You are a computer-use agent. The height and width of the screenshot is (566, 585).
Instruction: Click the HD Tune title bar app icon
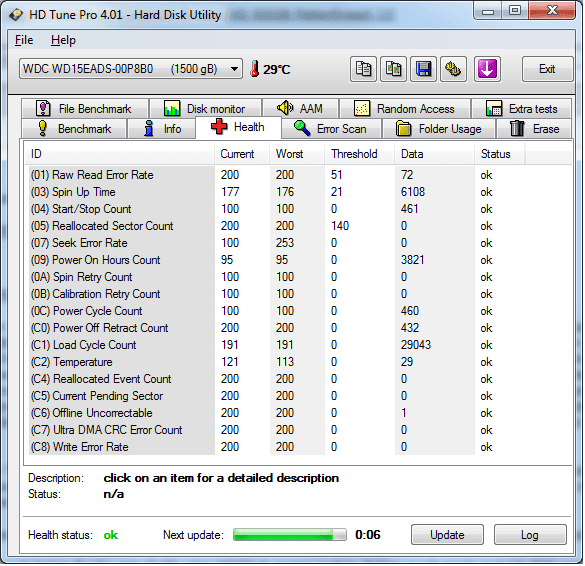[16, 15]
